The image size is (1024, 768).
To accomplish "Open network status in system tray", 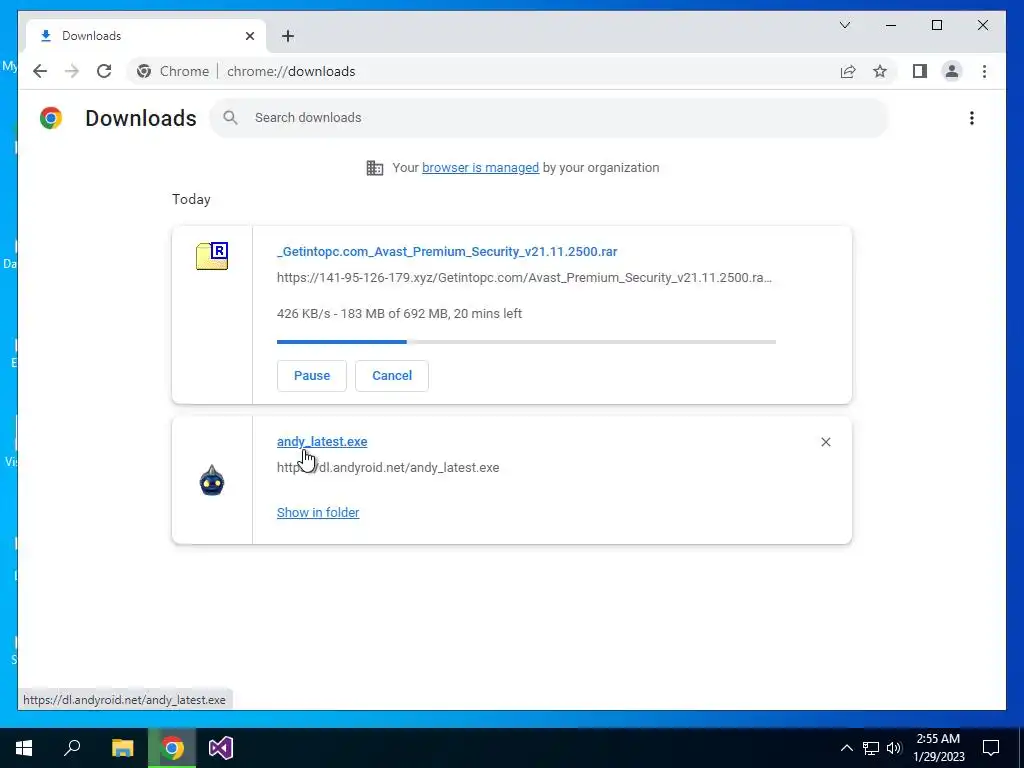I will coord(871,748).
